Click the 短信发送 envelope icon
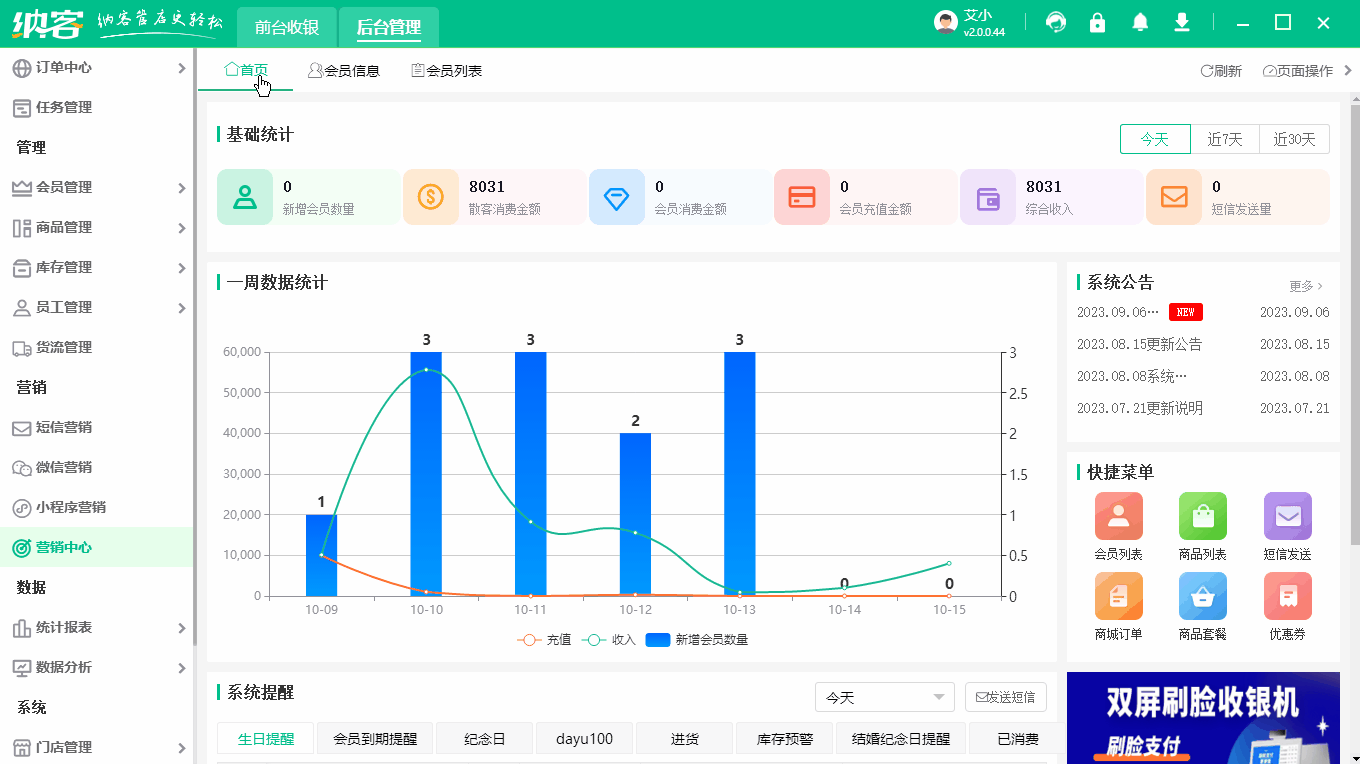 (1287, 515)
